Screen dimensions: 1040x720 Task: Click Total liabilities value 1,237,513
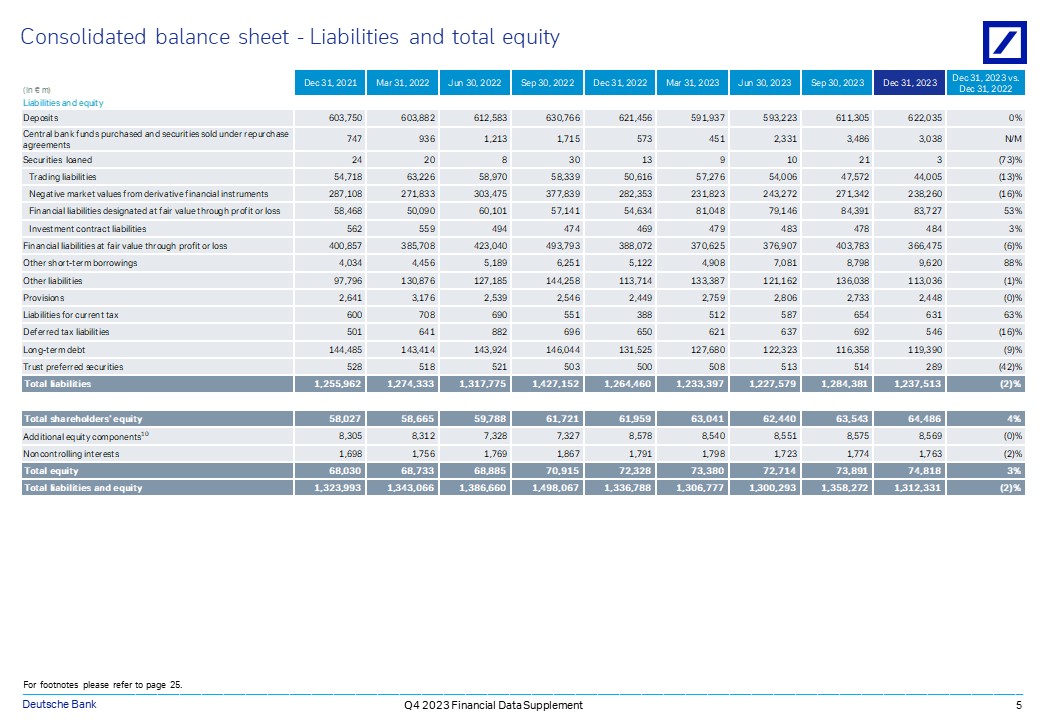point(919,384)
